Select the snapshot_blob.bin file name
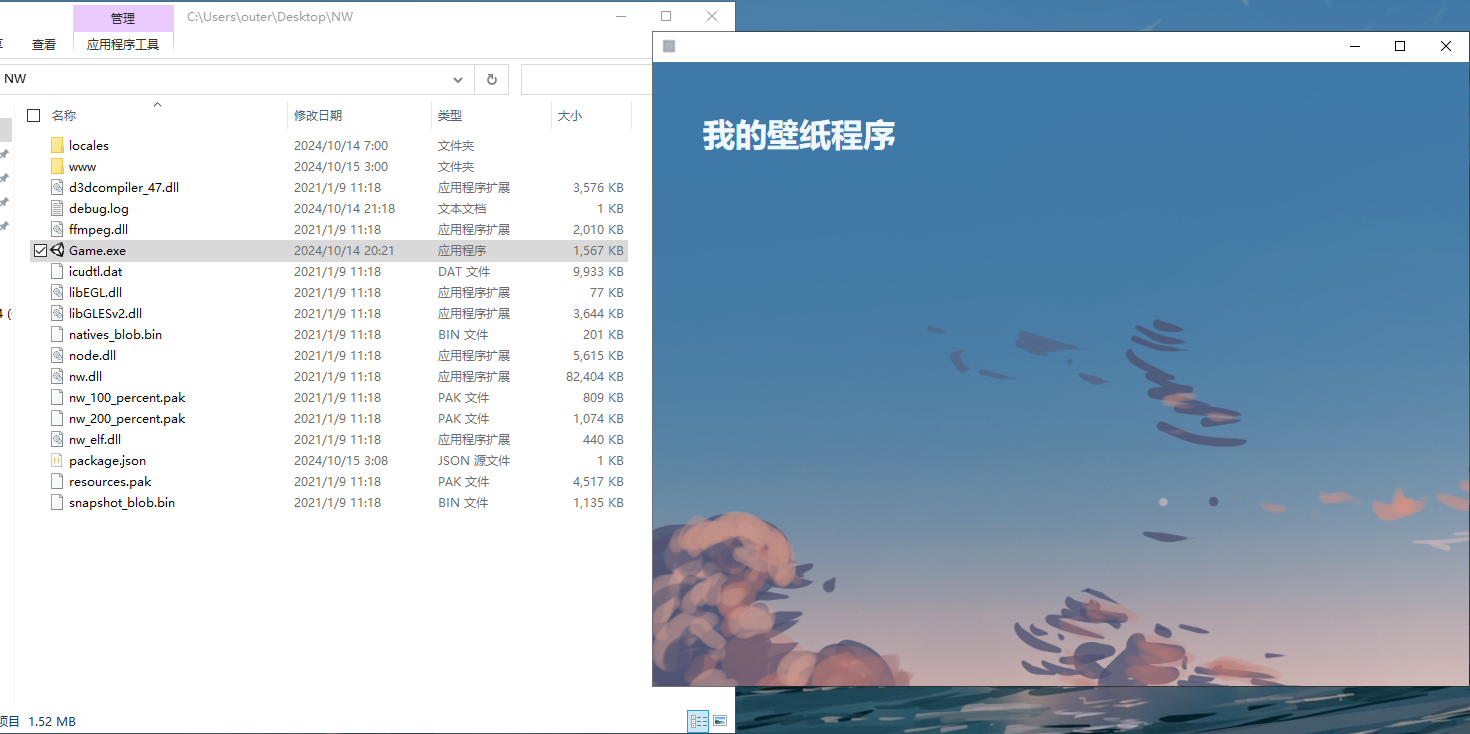The image size is (1470, 734). (x=122, y=503)
